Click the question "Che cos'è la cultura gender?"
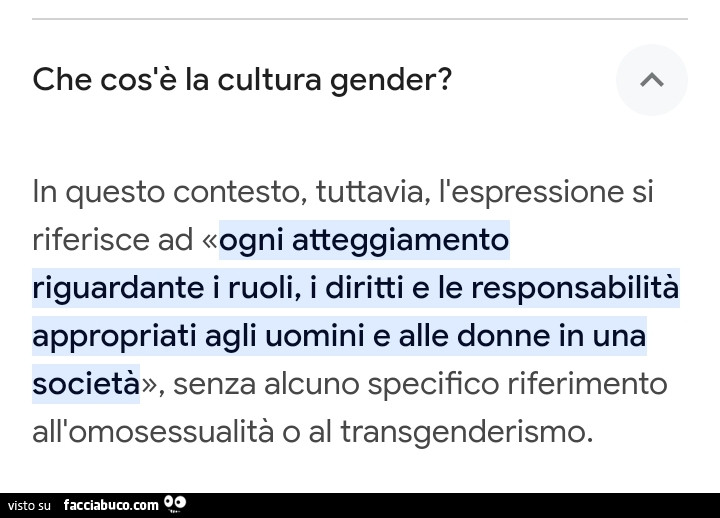The height and width of the screenshot is (518, 720). pyautogui.click(x=242, y=80)
